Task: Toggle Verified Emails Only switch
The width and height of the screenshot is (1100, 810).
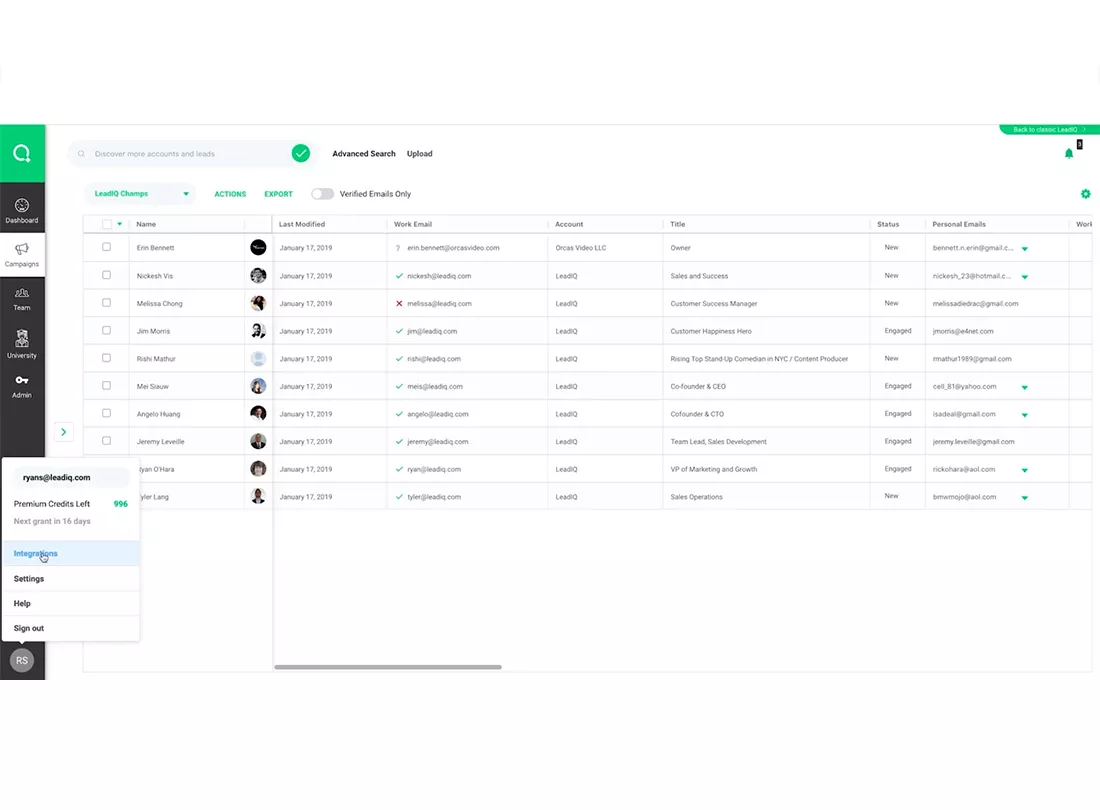Action: coord(322,194)
